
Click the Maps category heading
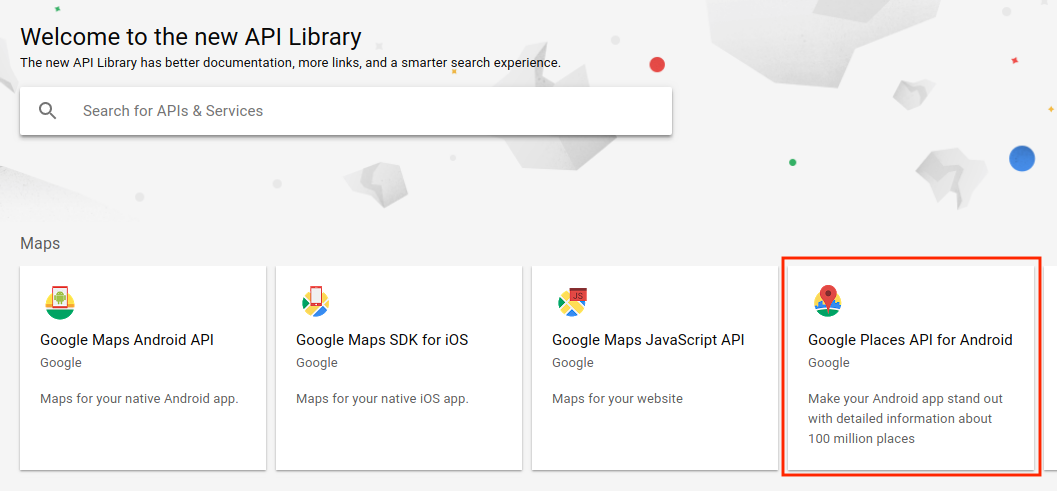pos(40,243)
